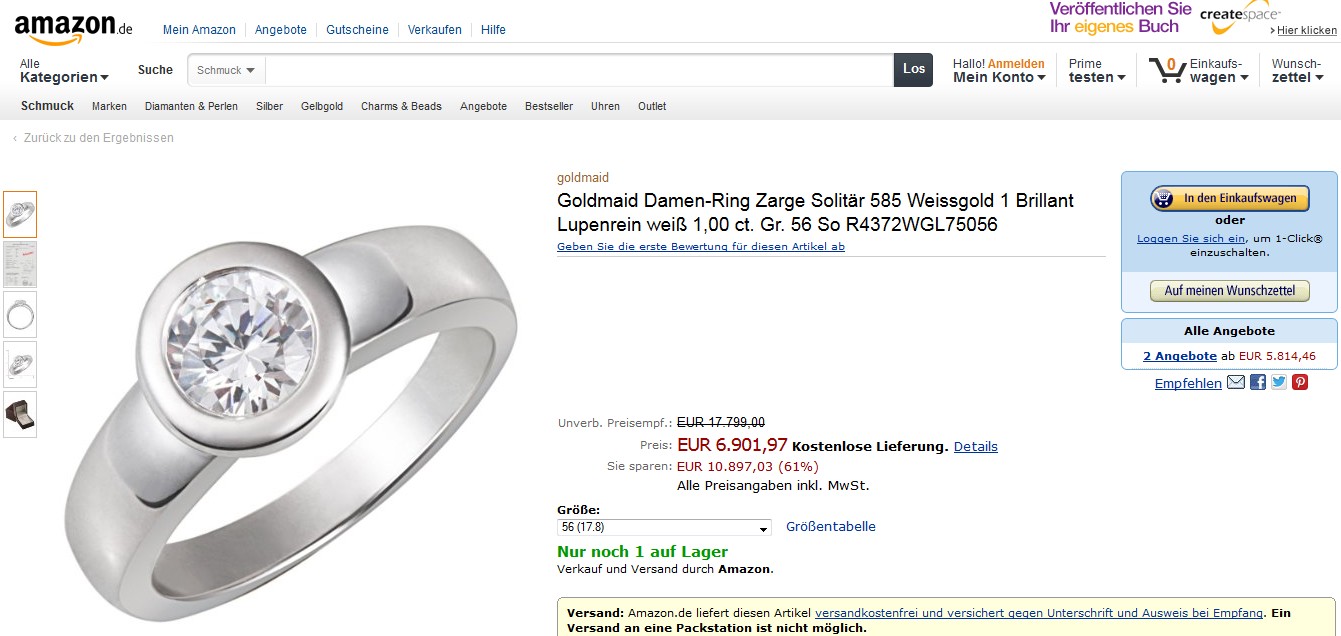1341x636 pixels.
Task: Click the Größentabelle link
Action: [x=830, y=526]
